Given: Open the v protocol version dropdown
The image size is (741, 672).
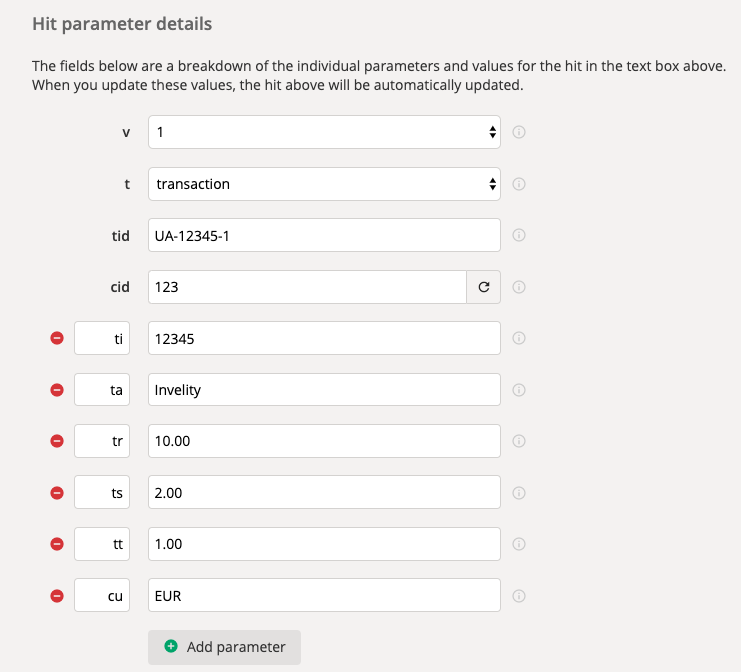Looking at the screenshot, I should click(x=324, y=132).
